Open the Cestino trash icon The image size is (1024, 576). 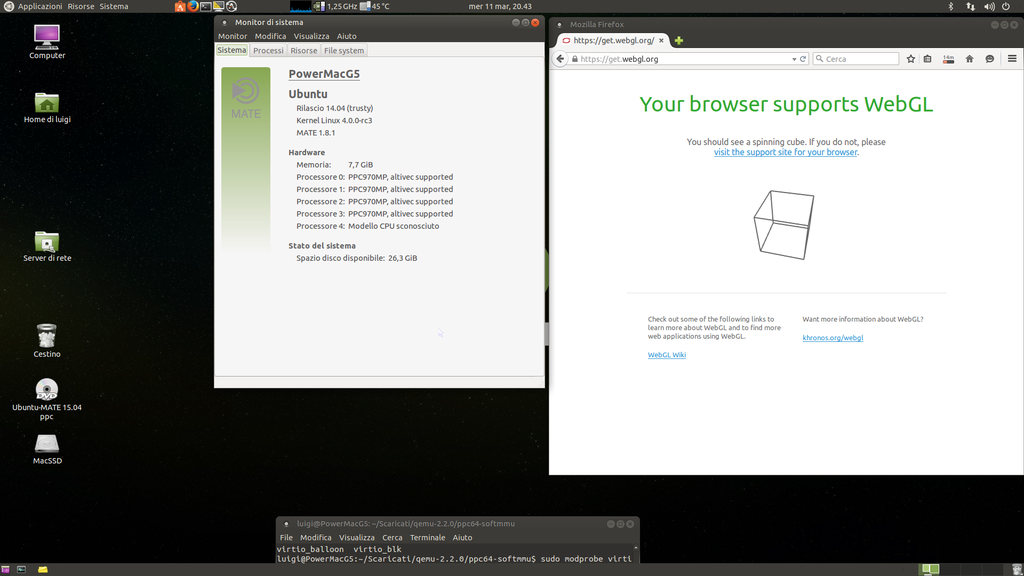47,340
